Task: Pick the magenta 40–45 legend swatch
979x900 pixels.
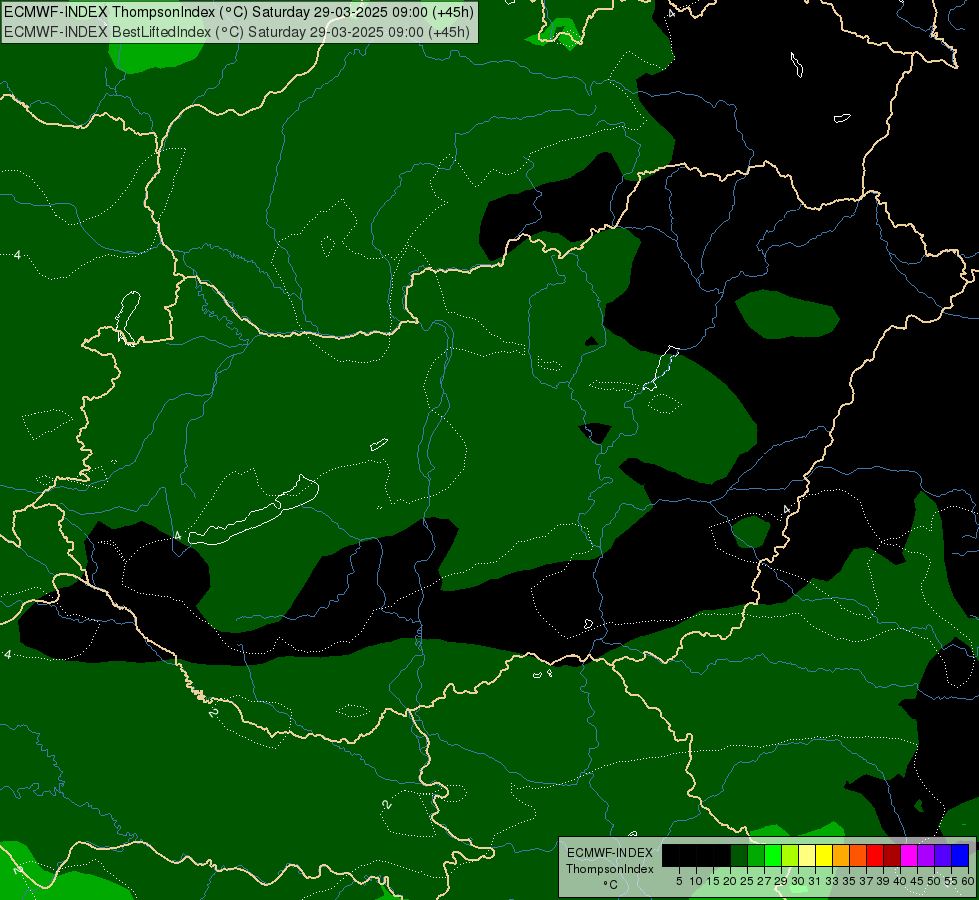Action: coord(909,855)
